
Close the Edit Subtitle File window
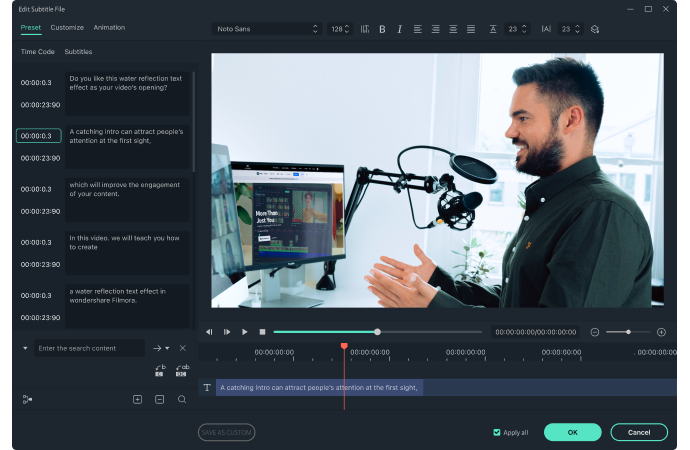[x=666, y=9]
